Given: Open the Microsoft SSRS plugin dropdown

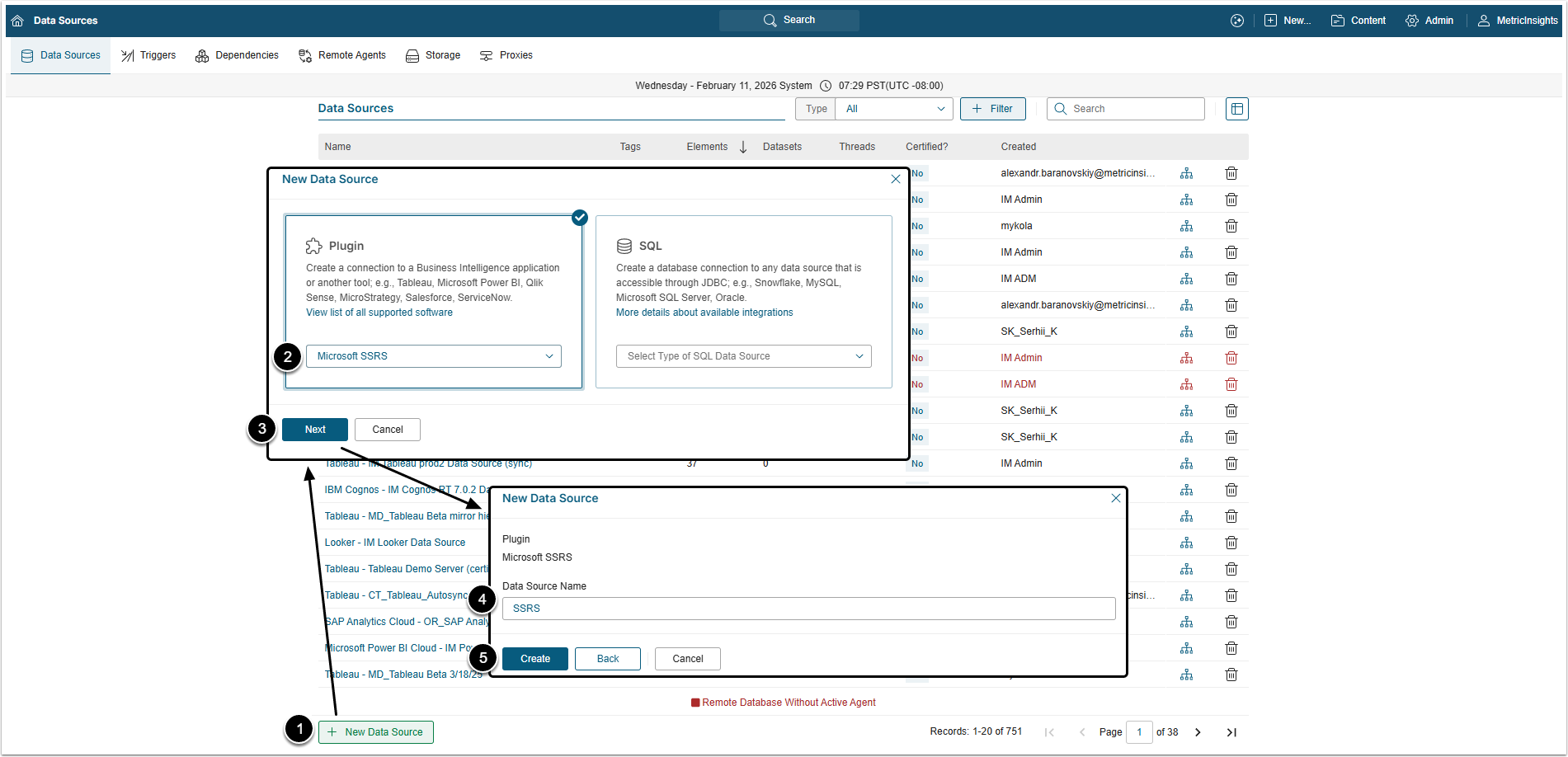Looking at the screenshot, I should click(433, 356).
